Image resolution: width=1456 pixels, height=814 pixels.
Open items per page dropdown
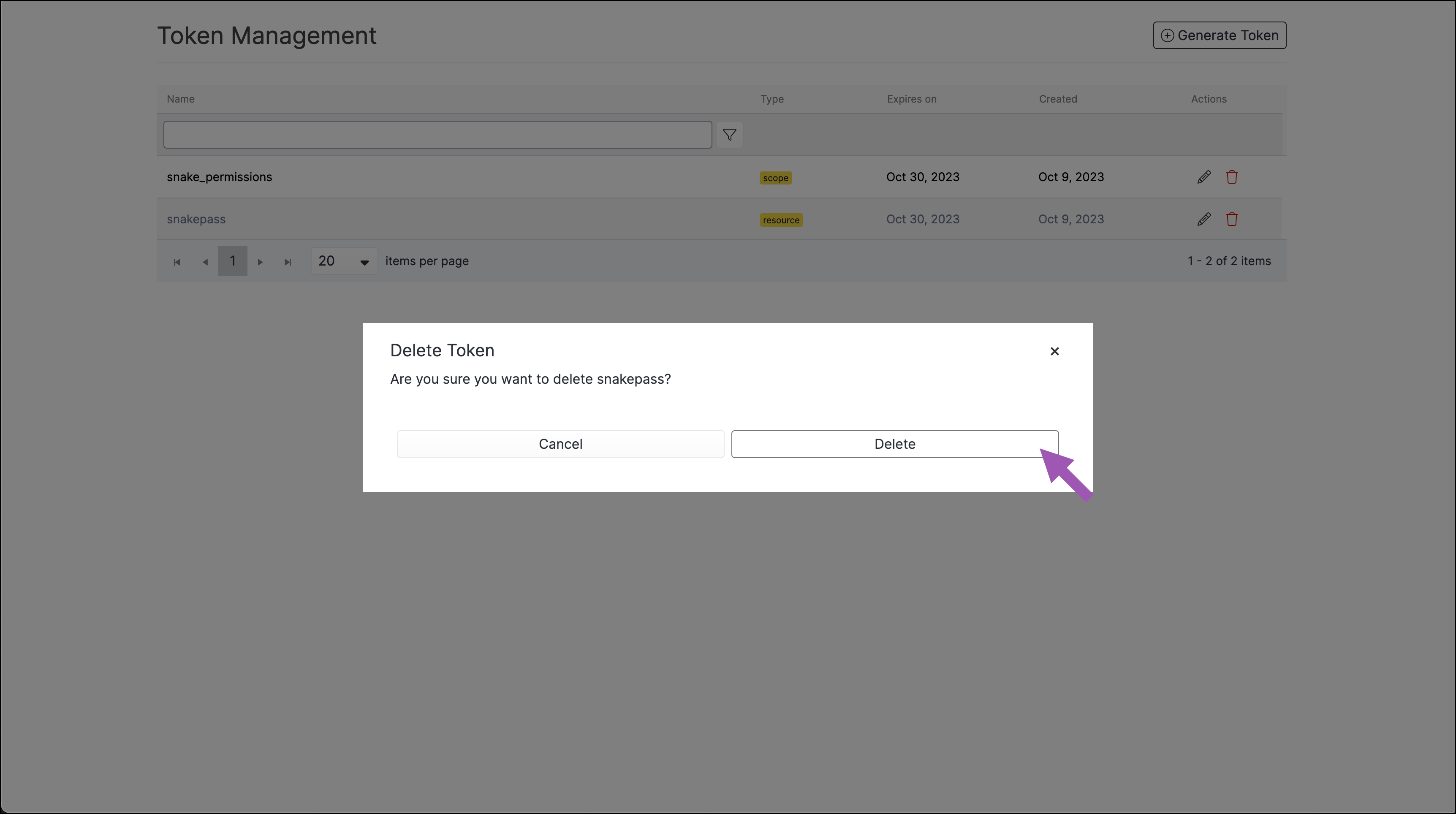pos(344,261)
